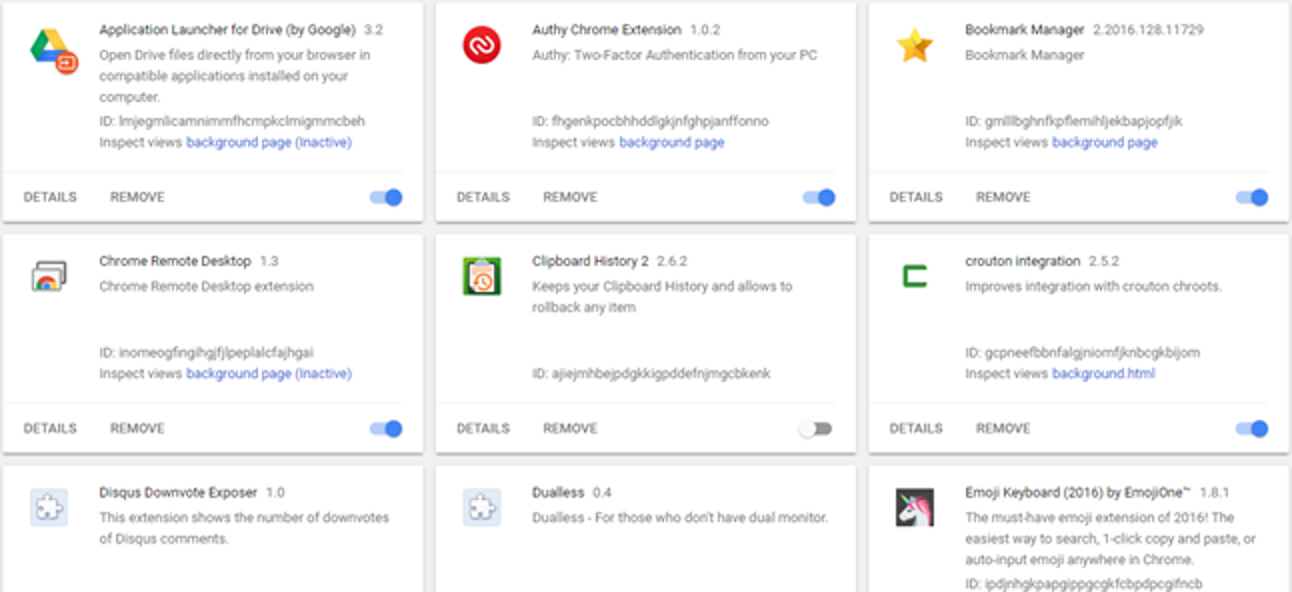The width and height of the screenshot is (1292, 592).
Task: Remove the Bookmark Manager extension
Action: click(x=1003, y=197)
